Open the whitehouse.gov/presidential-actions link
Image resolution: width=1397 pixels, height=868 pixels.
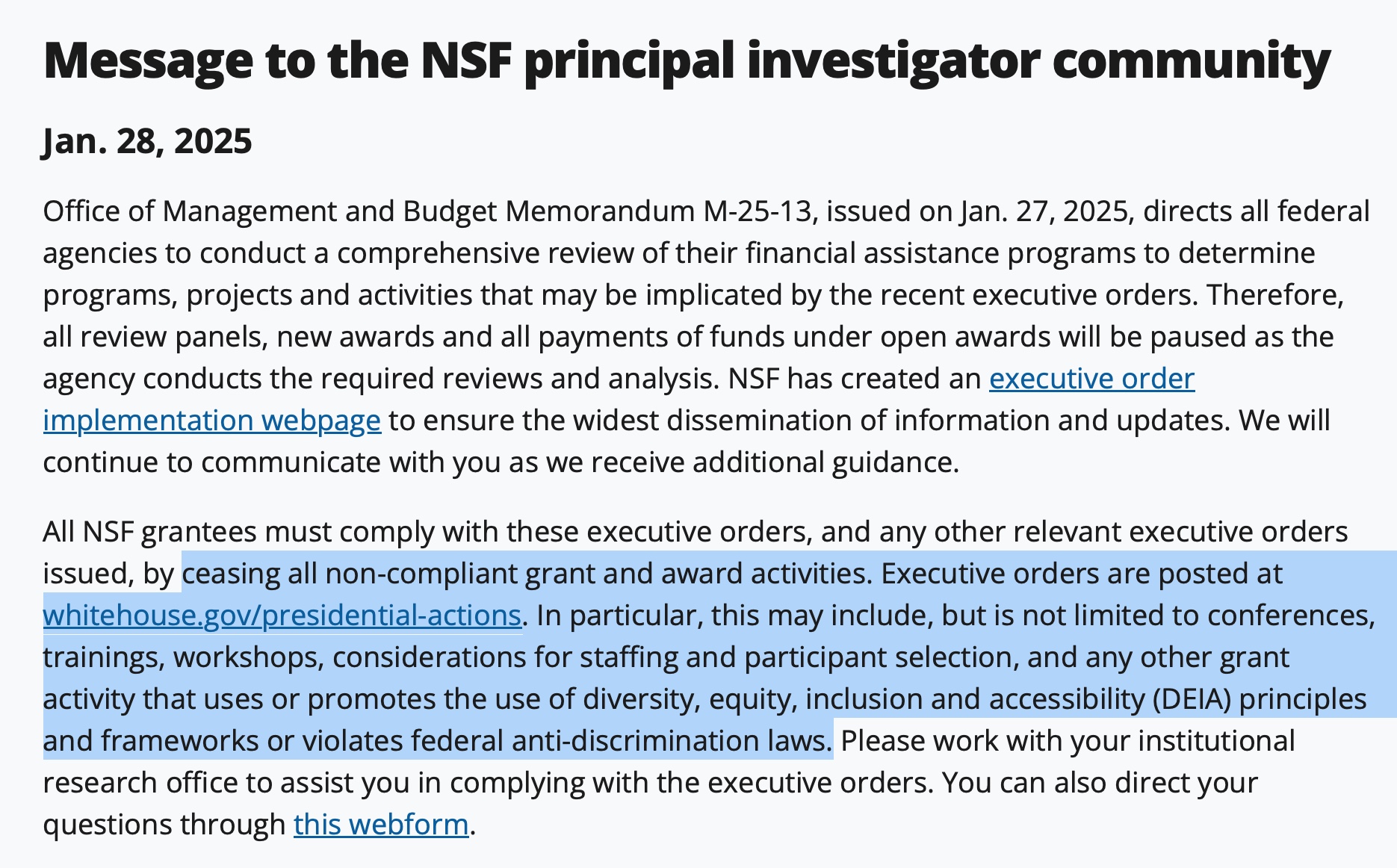click(x=282, y=616)
